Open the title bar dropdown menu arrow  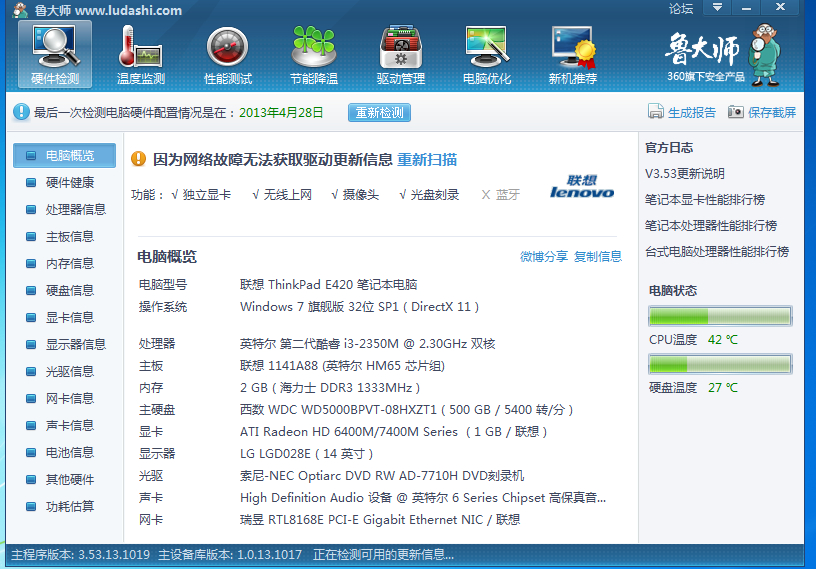(x=717, y=7)
